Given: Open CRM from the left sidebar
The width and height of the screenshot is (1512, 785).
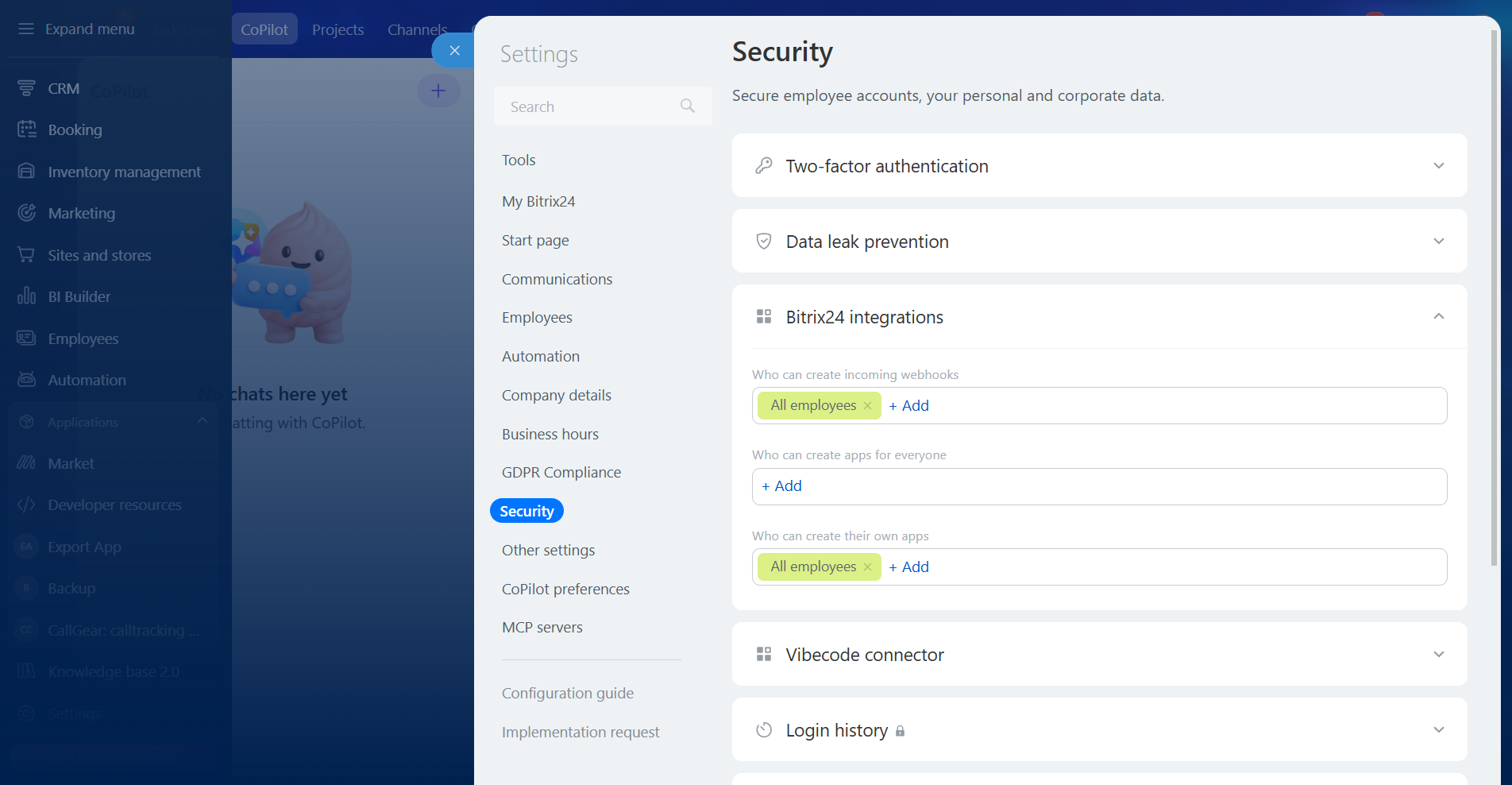Looking at the screenshot, I should (64, 88).
